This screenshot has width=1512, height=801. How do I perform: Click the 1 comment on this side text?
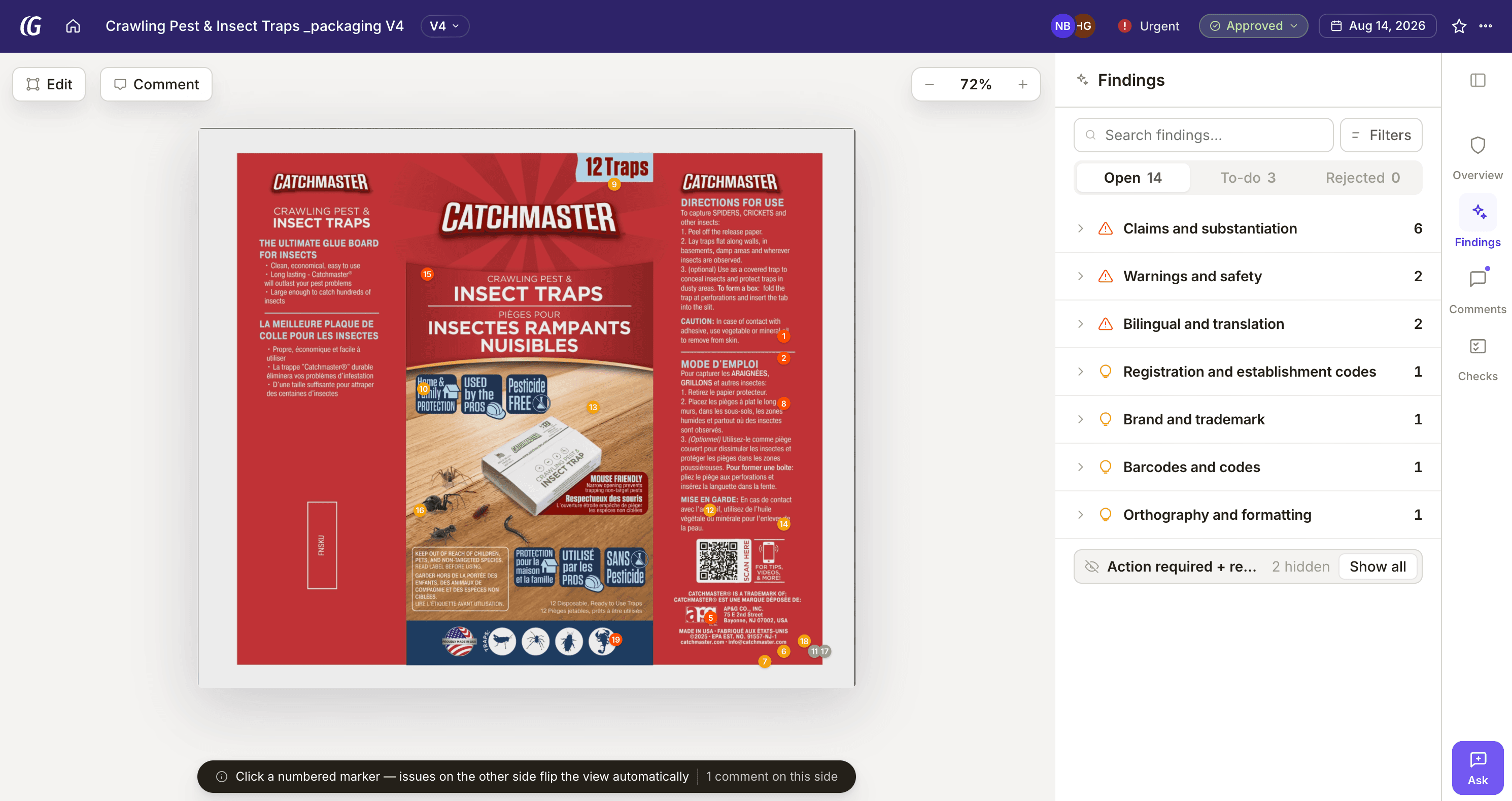(771, 776)
